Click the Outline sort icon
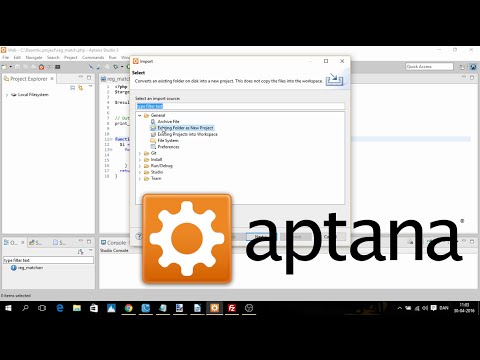Screen dimensions: 480x360 point(80,252)
